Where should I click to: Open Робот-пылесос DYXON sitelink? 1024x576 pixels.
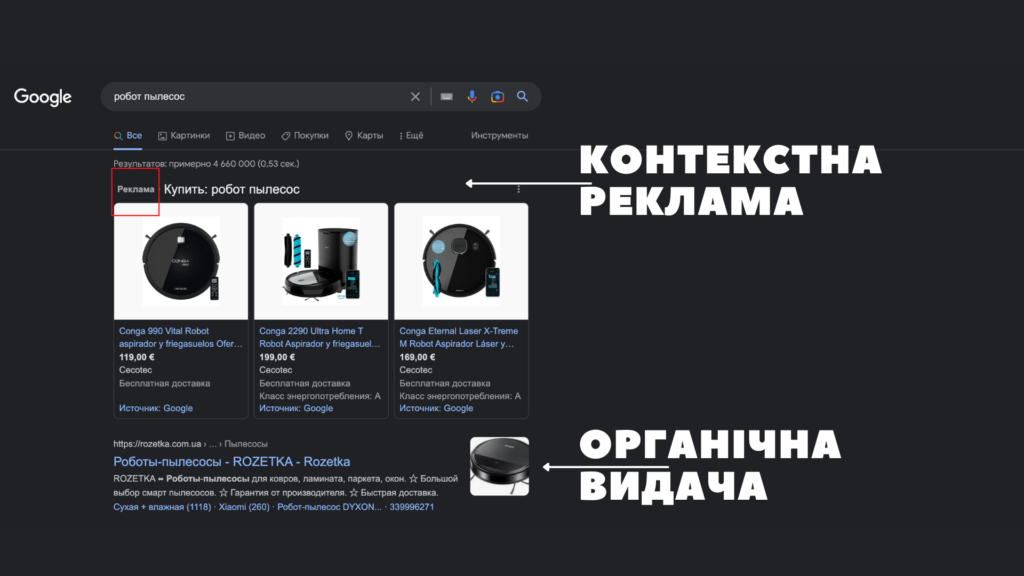coord(329,507)
